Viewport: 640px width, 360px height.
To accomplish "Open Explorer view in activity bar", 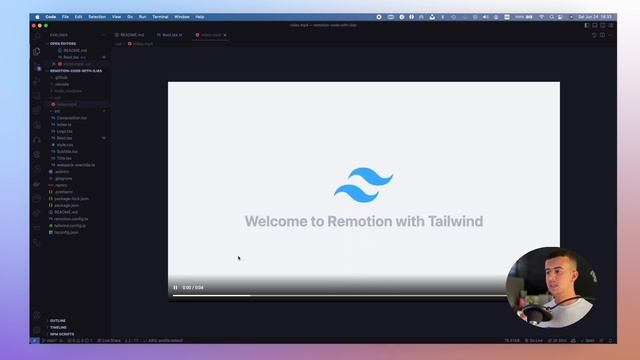I will click(37, 51).
